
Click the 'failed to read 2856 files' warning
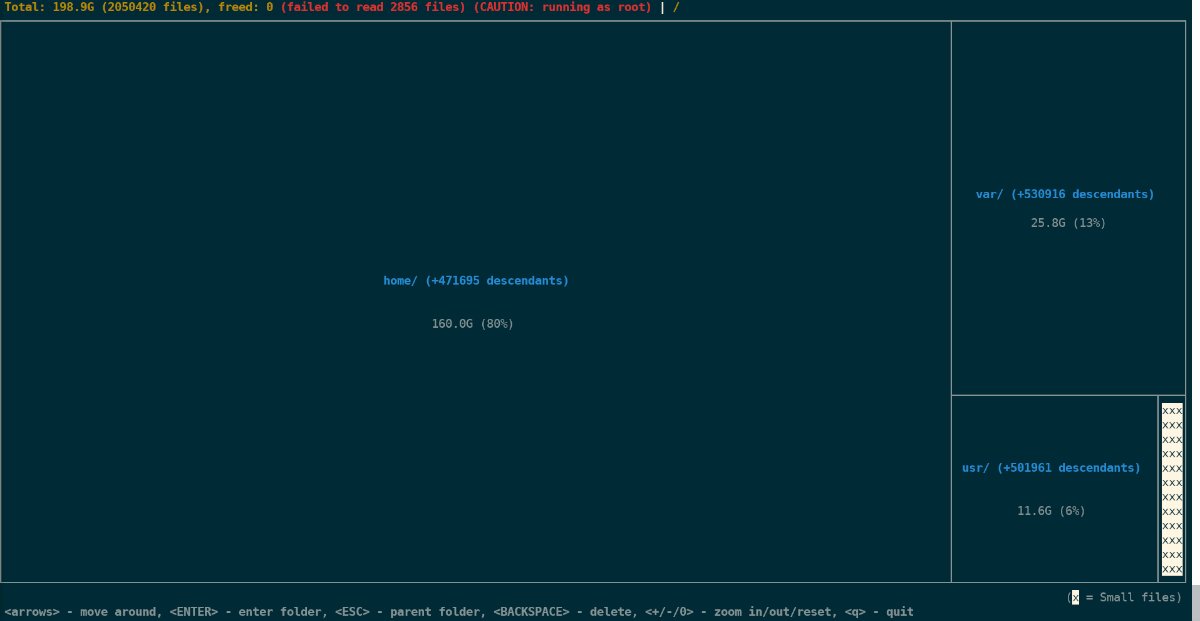(x=375, y=7)
